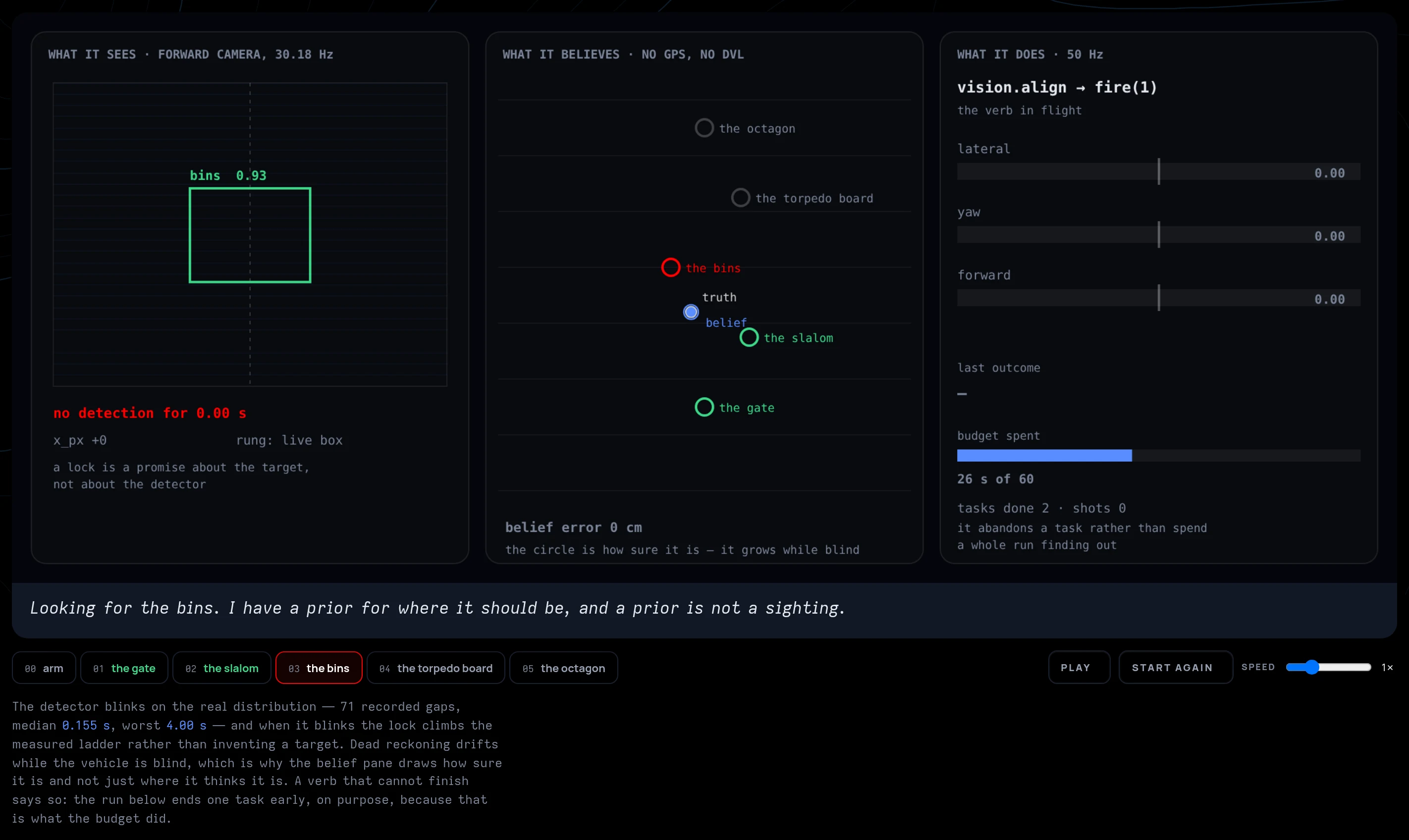Click the red bins circle marker
This screenshot has width=1409, height=840.
point(671,268)
